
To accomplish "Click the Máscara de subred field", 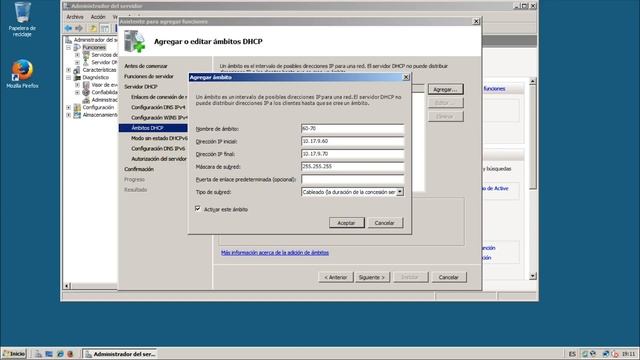I will click(352, 167).
